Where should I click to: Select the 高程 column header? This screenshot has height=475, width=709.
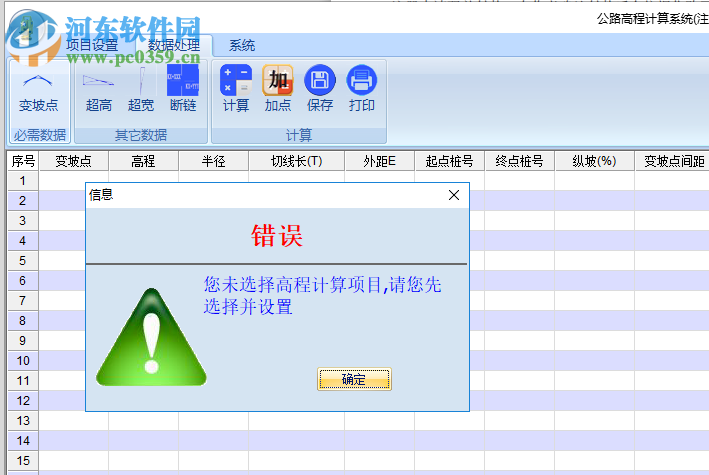(143, 161)
